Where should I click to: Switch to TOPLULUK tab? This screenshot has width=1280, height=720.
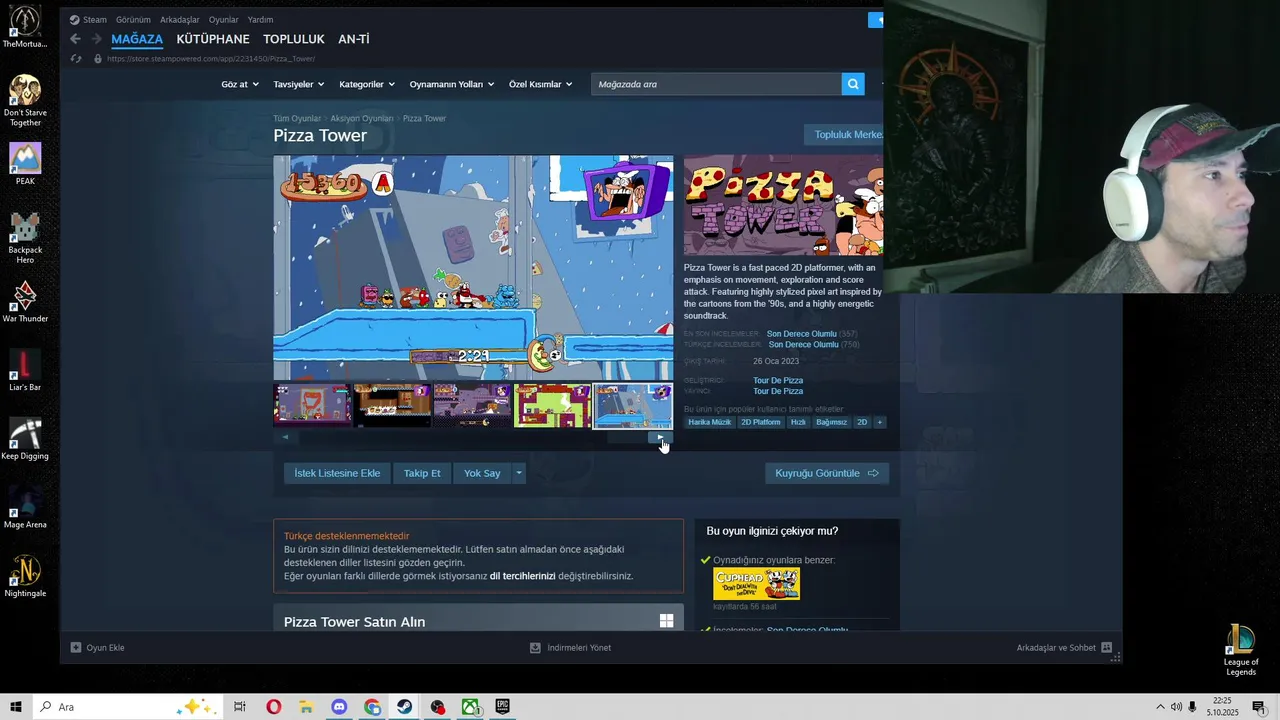[294, 39]
